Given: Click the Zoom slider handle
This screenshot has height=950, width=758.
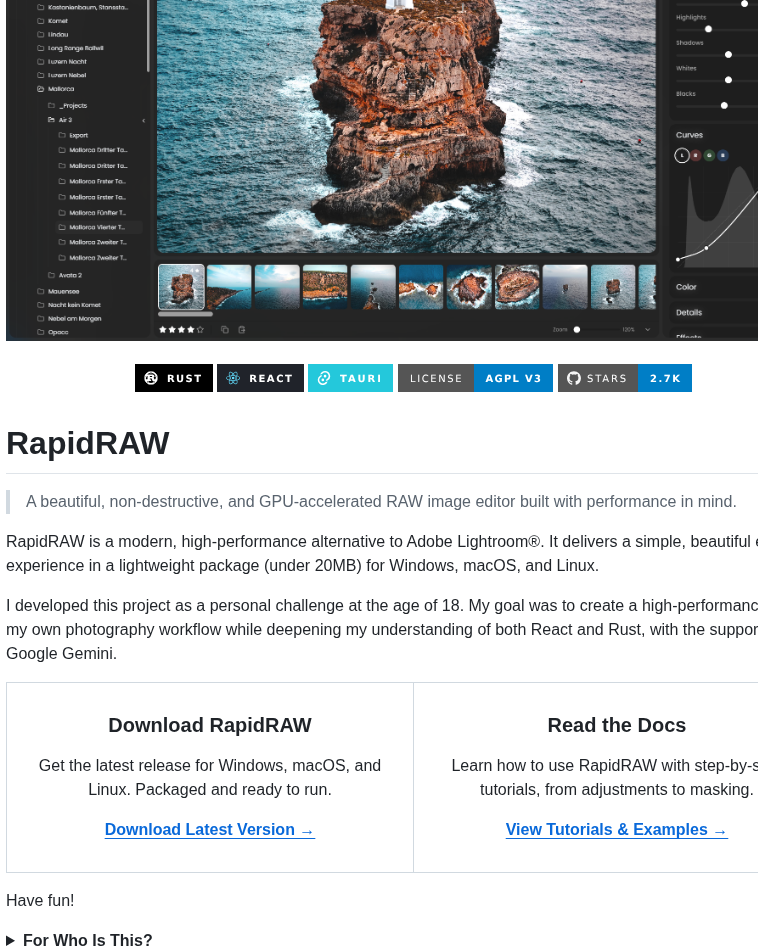Looking at the screenshot, I should tap(577, 330).
